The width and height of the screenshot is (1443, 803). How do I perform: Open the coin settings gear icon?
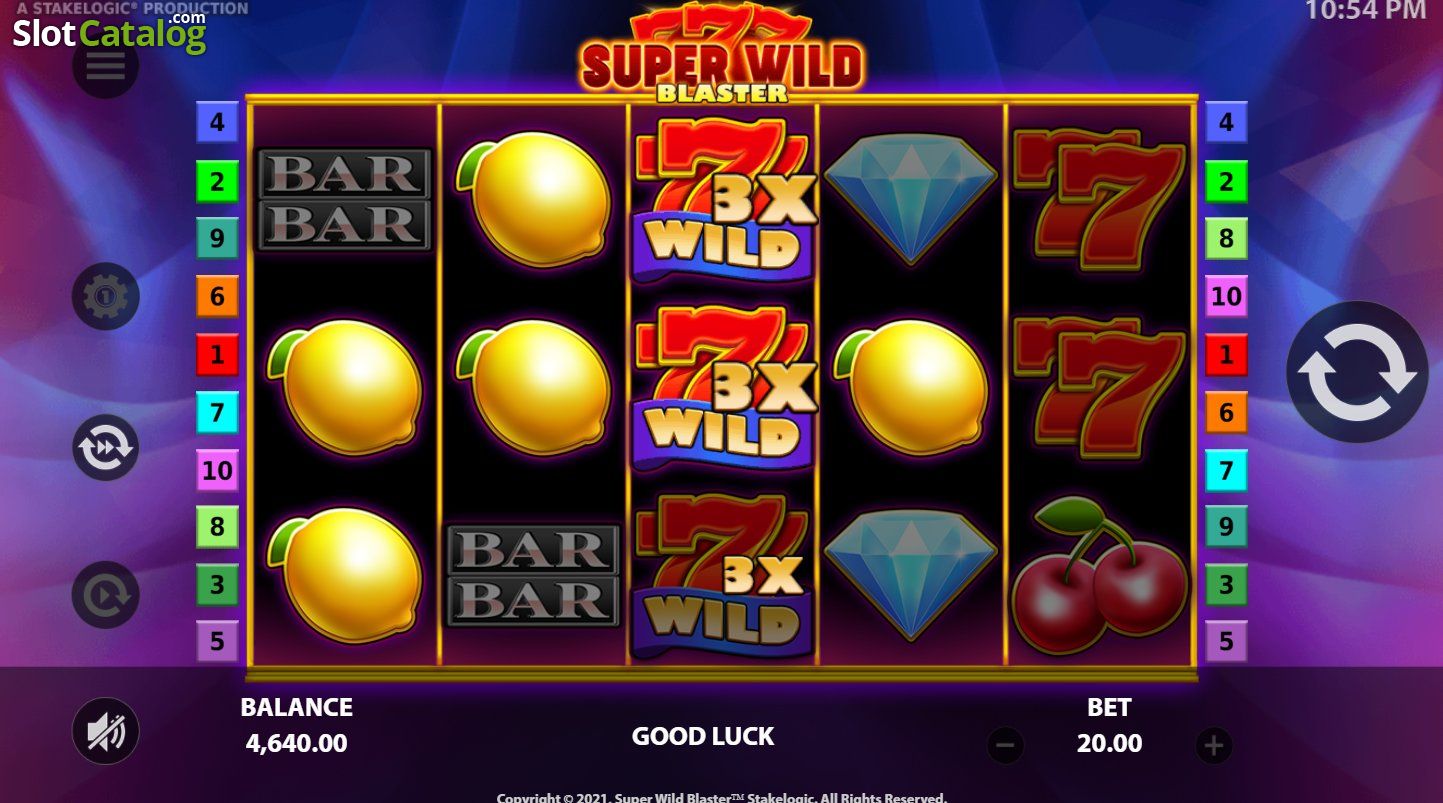[x=105, y=297]
